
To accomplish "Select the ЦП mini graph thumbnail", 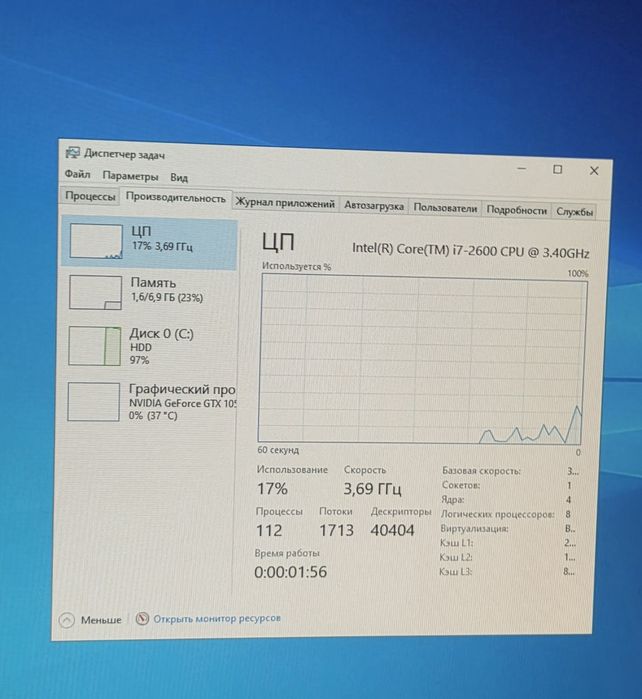I will 96,241.
